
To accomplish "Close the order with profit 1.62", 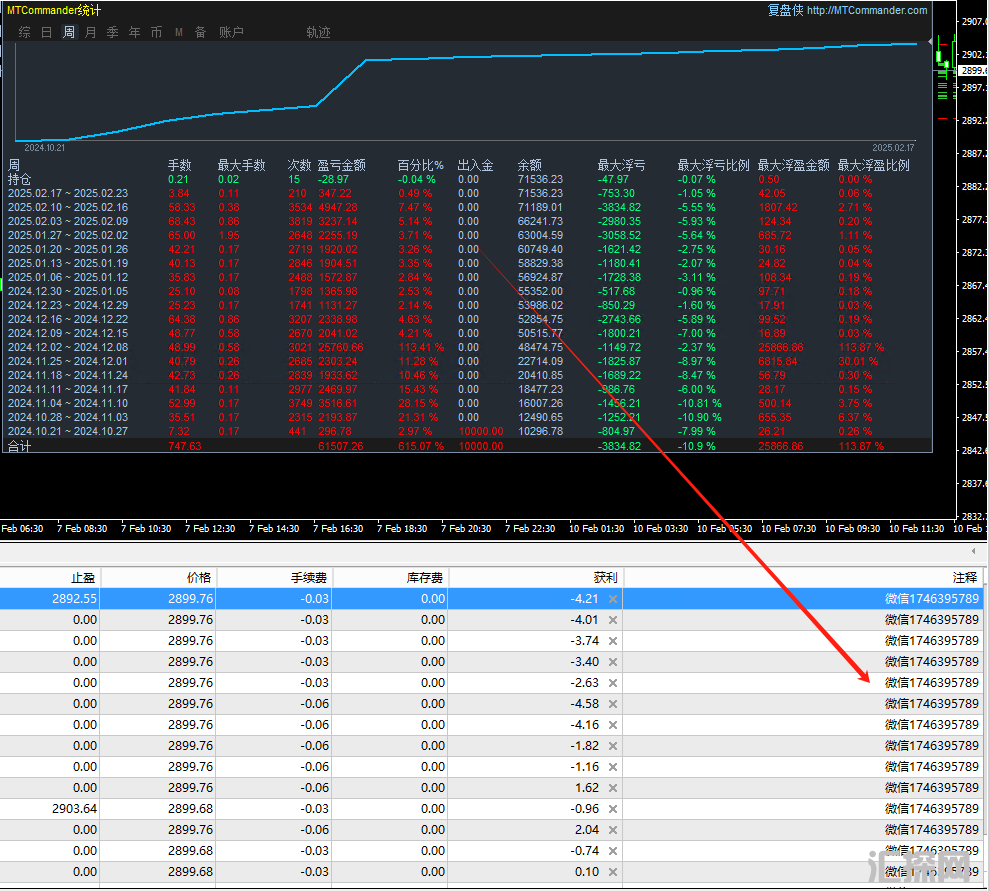I will (612, 788).
